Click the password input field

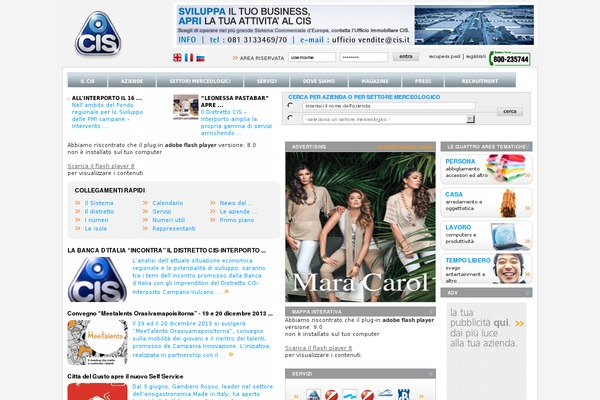pos(364,57)
